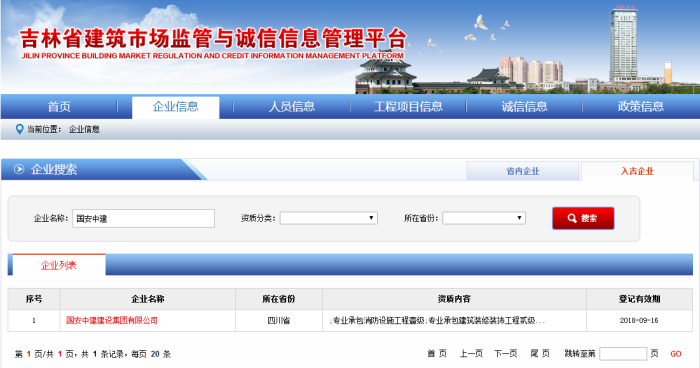The image size is (700, 368).
Task: Click the arrow on the 资质分类 select box
Action: pyautogui.click(x=371, y=218)
